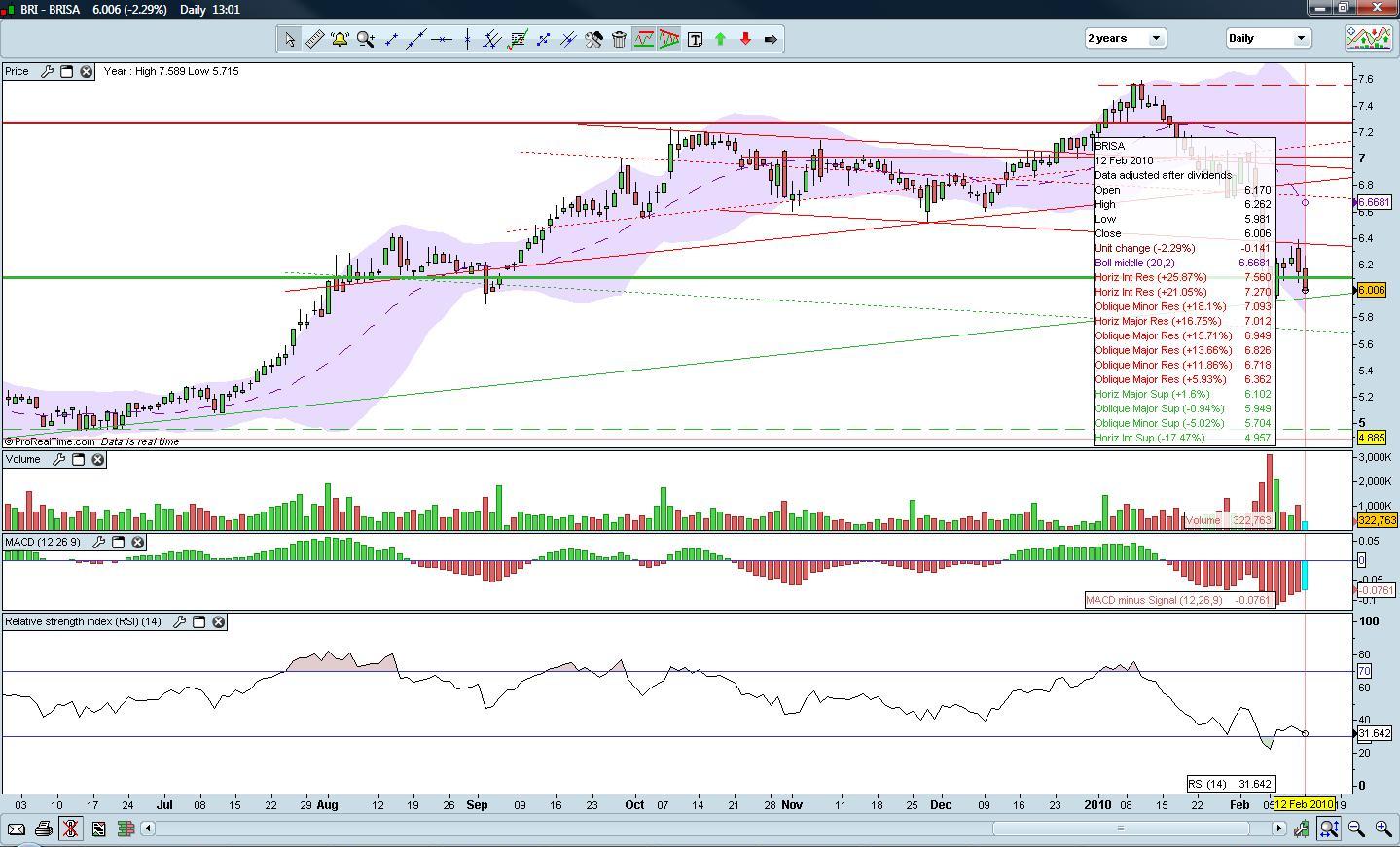Click the Price panel label
Image resolution: width=1400 pixels, height=847 pixels.
pos(18,71)
